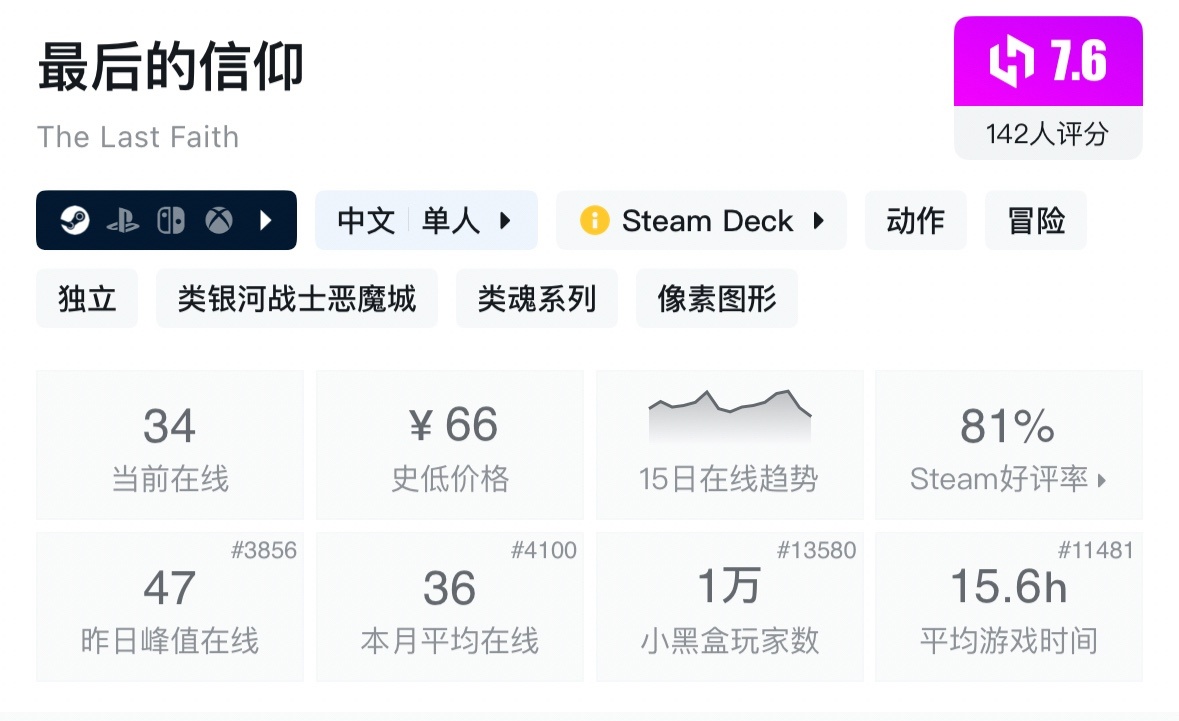
Task: Open the 142人评分 rating count
Action: [x=1047, y=134]
